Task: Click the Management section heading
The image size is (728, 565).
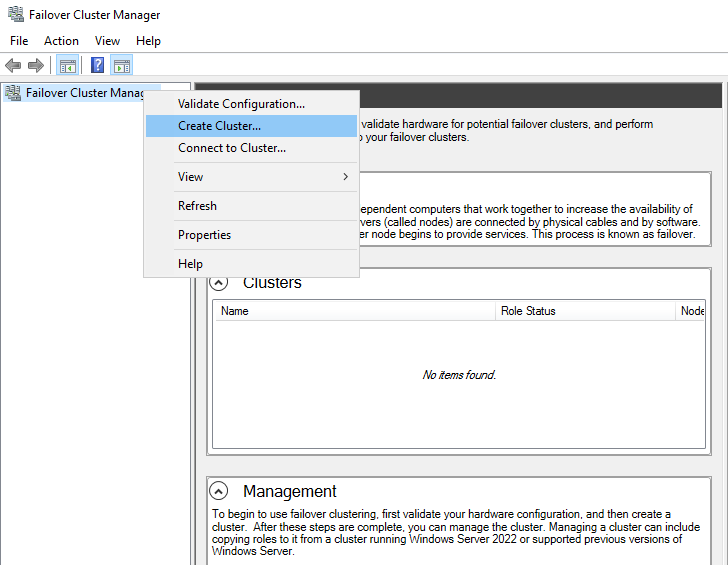Action: coord(290,491)
